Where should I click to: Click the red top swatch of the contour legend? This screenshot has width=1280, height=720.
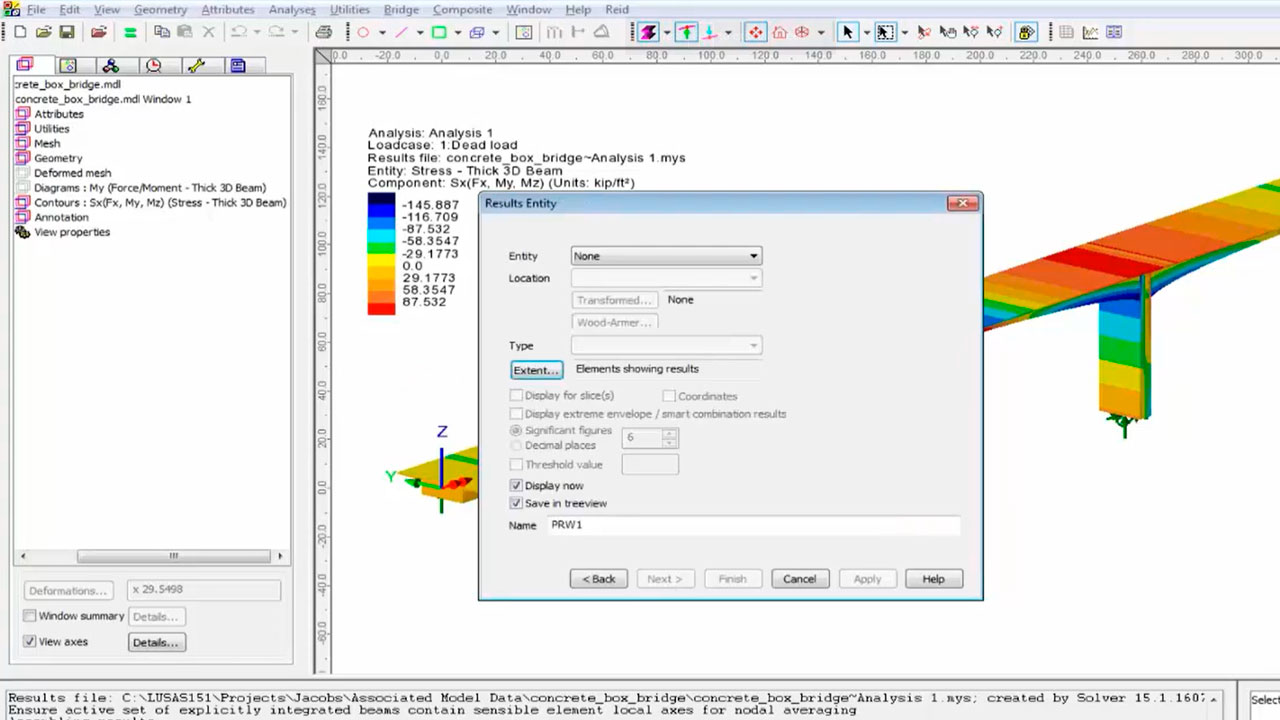coord(381,309)
